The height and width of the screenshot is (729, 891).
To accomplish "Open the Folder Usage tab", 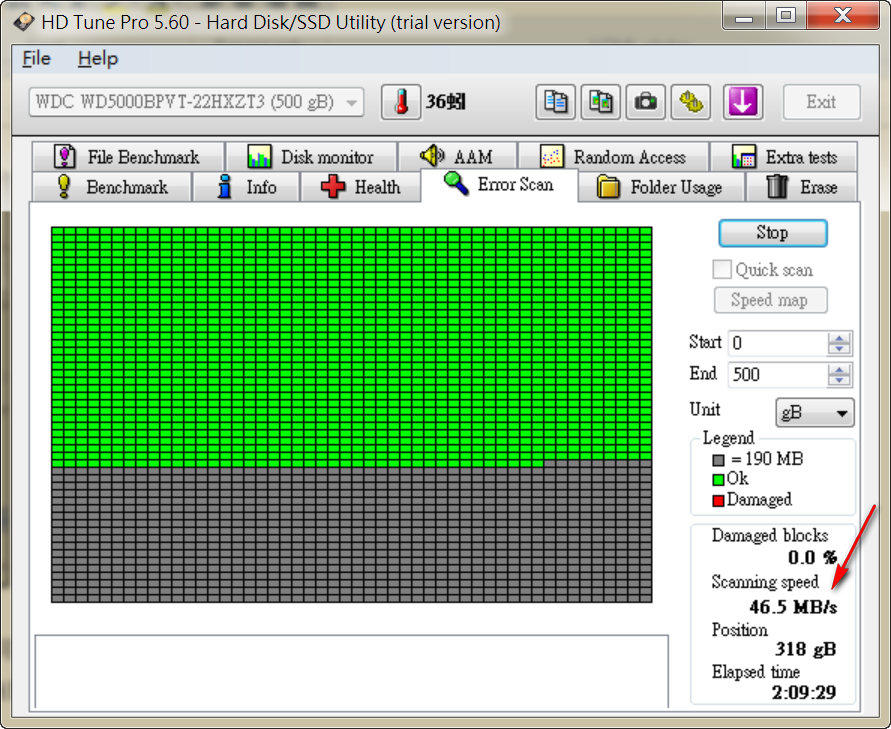I will (x=661, y=187).
